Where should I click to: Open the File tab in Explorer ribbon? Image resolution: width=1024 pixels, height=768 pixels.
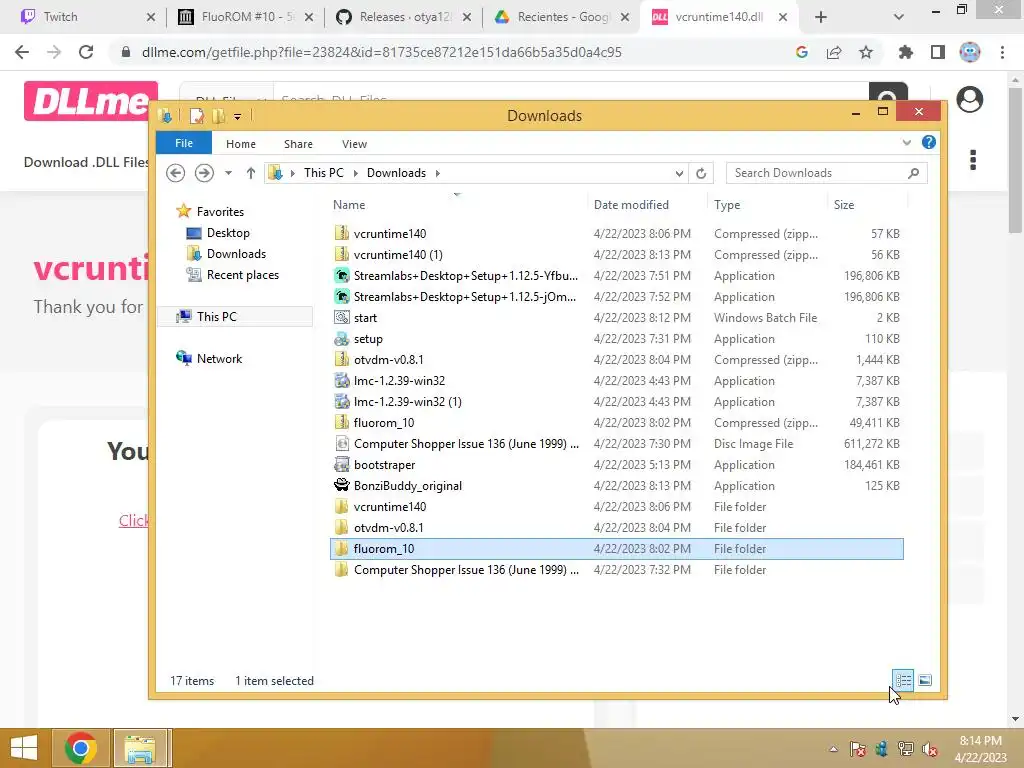184,143
